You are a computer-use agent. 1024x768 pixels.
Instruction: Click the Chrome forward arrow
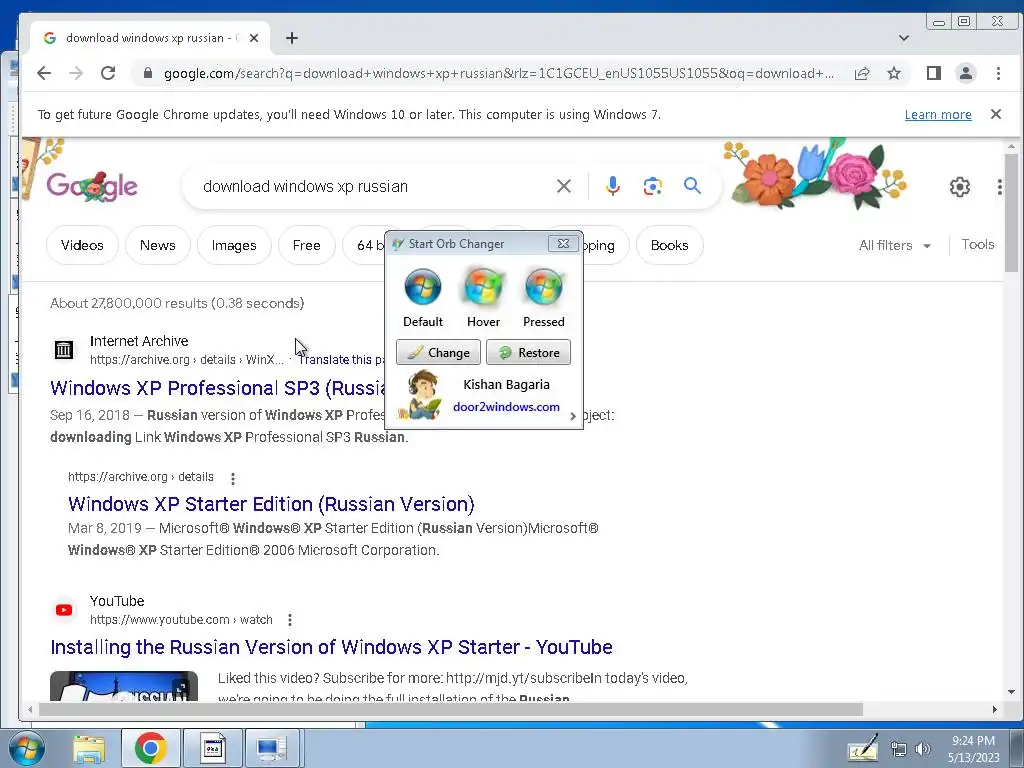pyautogui.click(x=76, y=73)
